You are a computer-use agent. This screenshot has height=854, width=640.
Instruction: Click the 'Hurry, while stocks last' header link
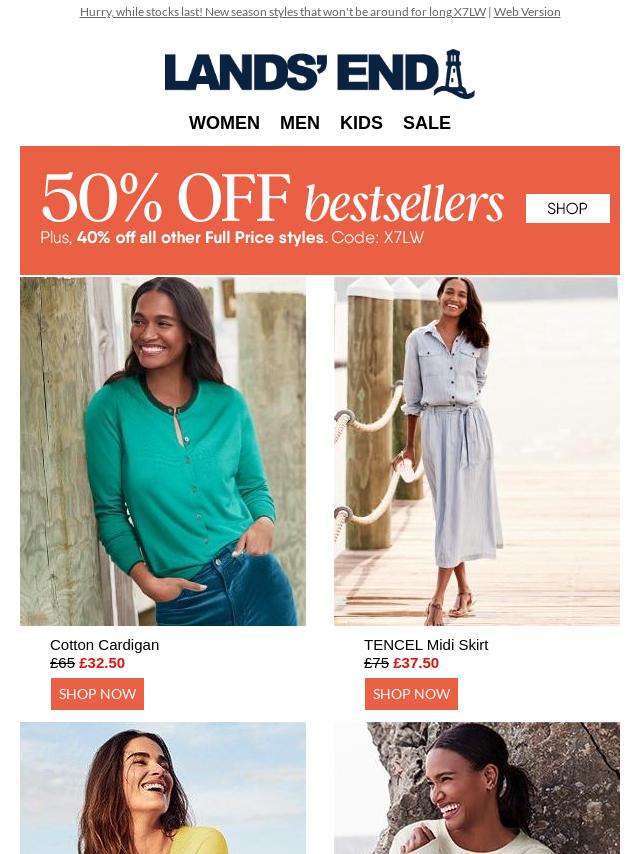click(x=282, y=11)
